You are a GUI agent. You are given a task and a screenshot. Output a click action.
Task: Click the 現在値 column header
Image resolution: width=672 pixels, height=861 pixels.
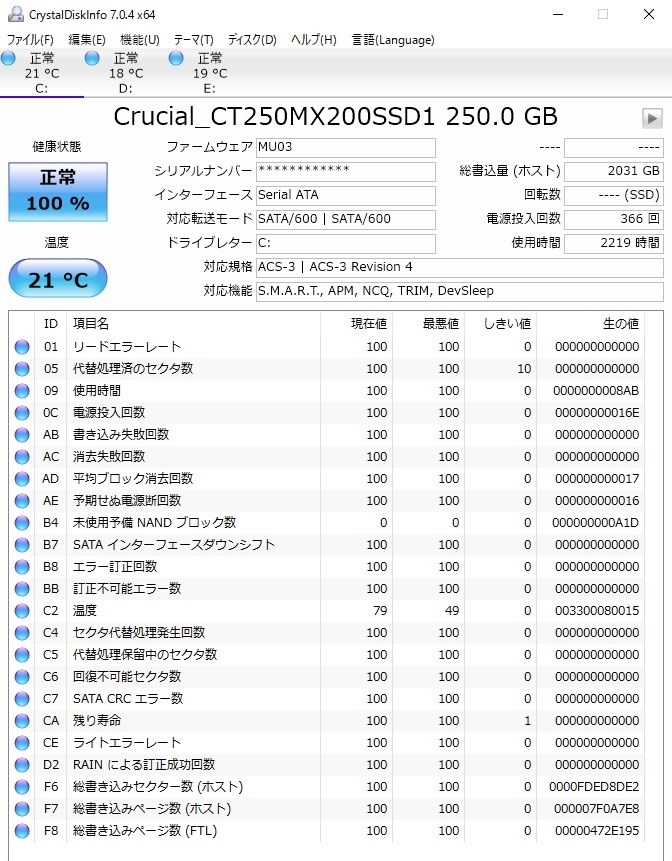[x=356, y=323]
